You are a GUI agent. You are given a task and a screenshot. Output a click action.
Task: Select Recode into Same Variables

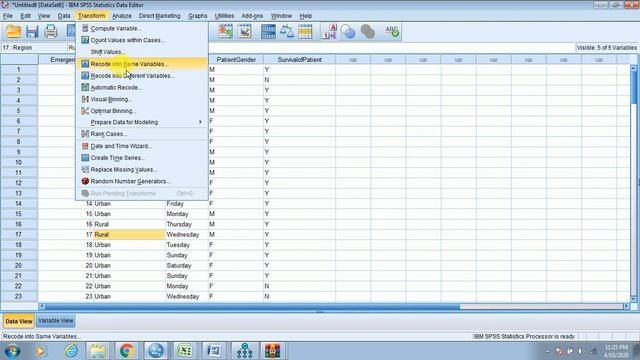pyautogui.click(x=142, y=64)
